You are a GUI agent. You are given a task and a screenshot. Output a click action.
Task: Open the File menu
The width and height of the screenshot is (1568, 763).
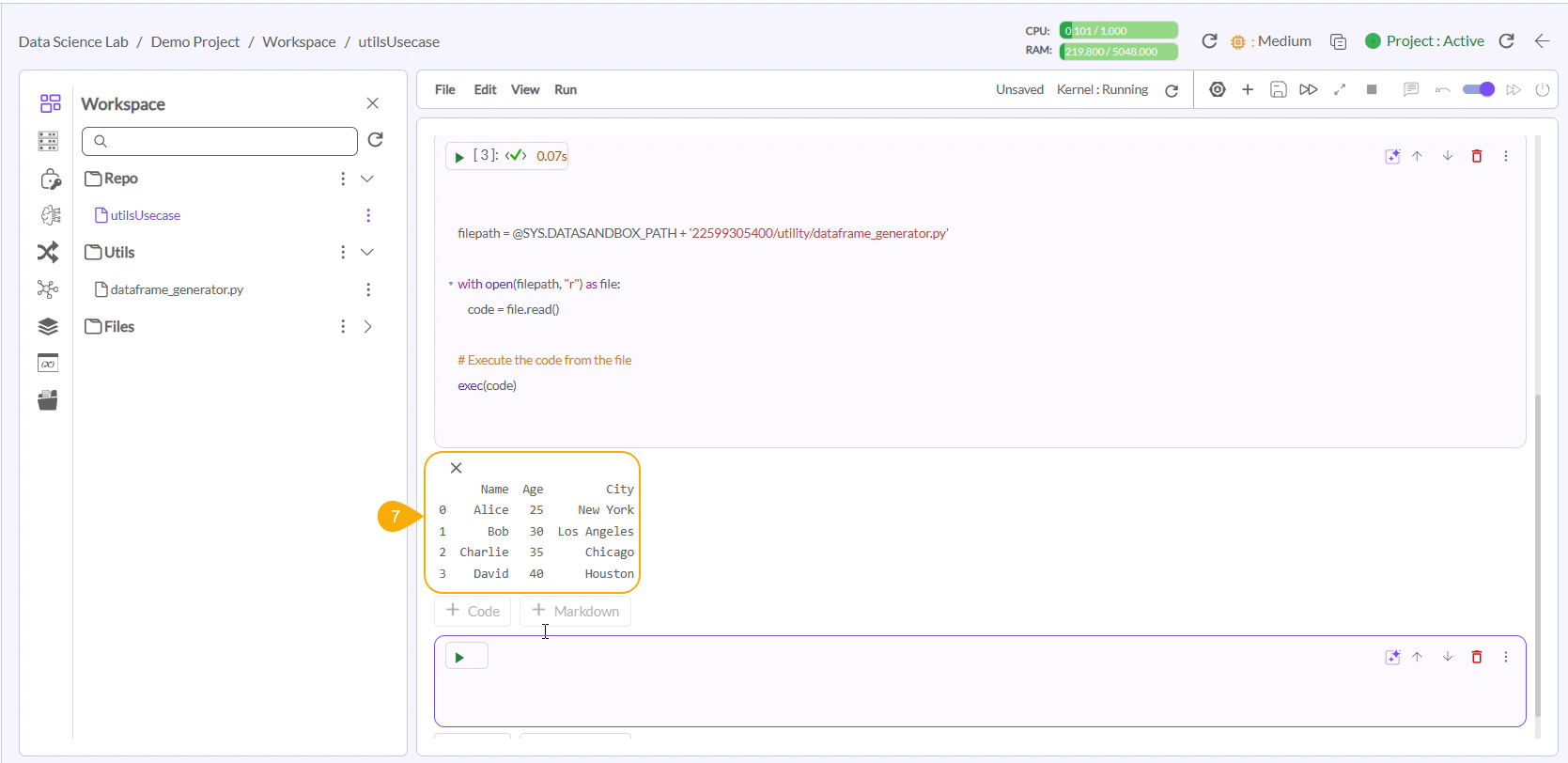pos(444,90)
